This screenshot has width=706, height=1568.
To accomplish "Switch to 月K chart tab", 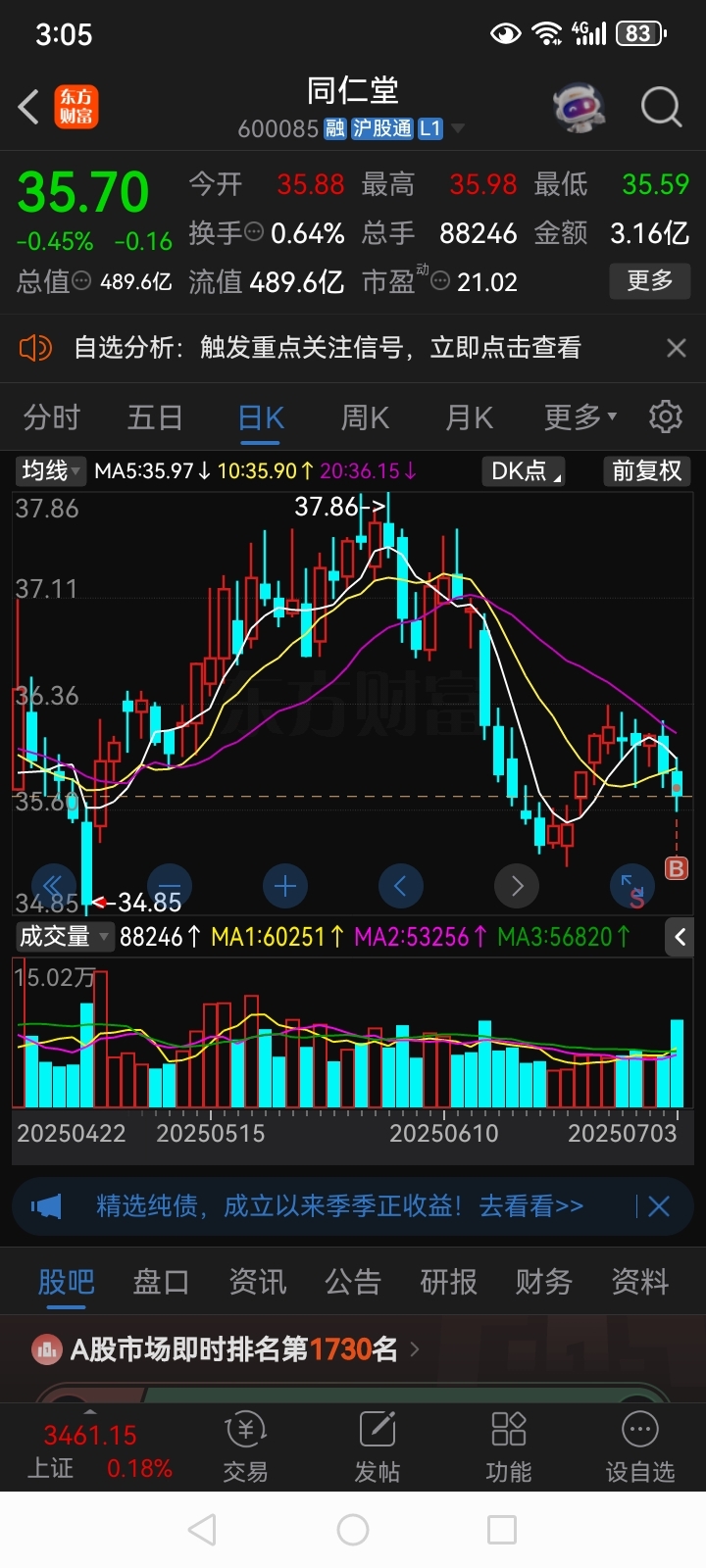I will point(469,418).
